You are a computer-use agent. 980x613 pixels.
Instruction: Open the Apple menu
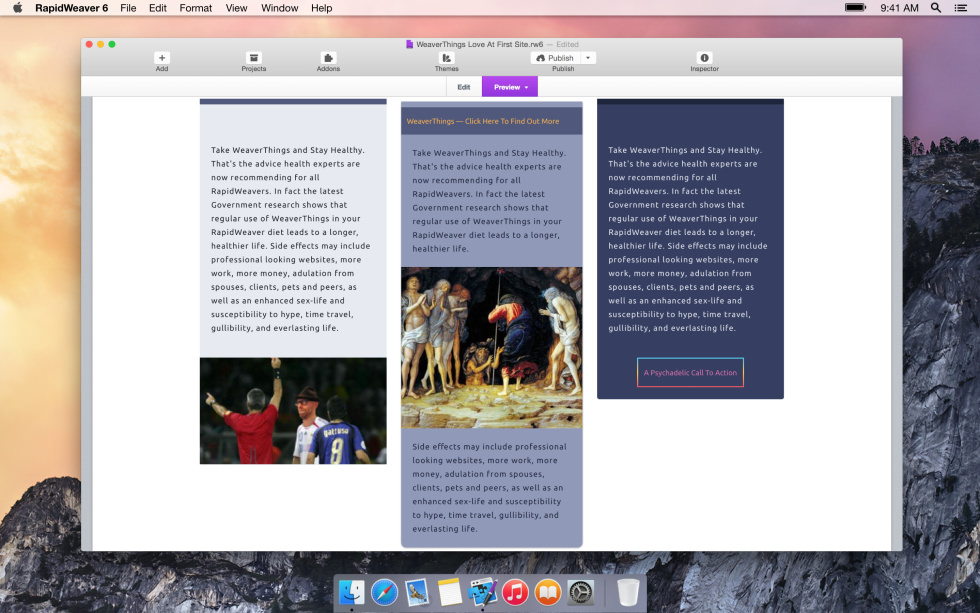coord(18,8)
